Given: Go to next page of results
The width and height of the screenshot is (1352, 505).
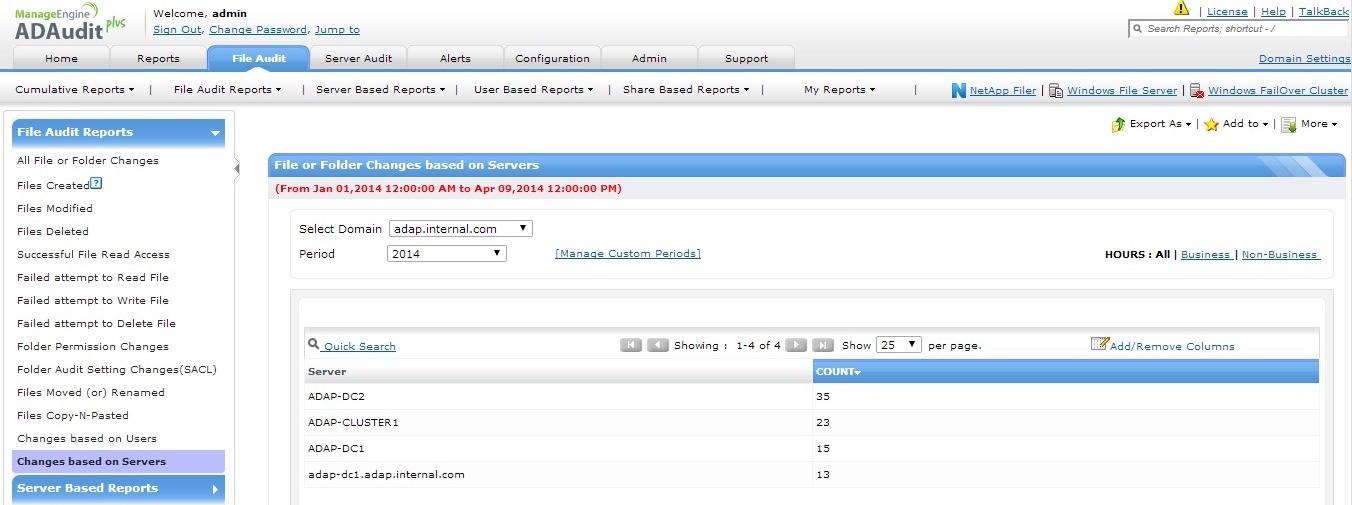Looking at the screenshot, I should tap(796, 345).
